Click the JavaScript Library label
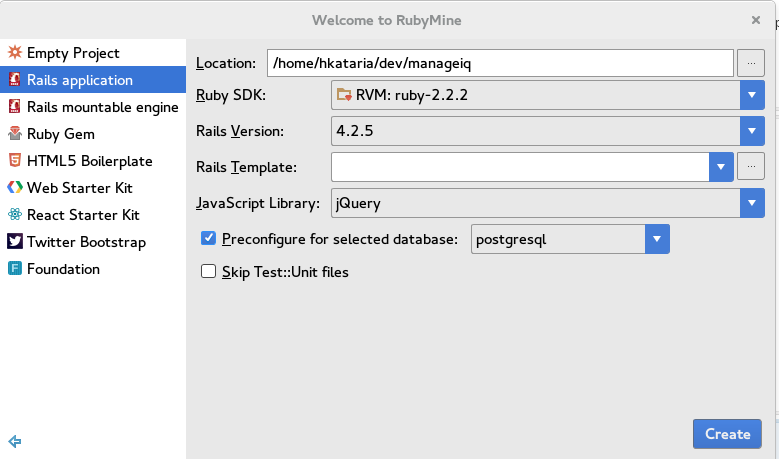 click(x=258, y=203)
